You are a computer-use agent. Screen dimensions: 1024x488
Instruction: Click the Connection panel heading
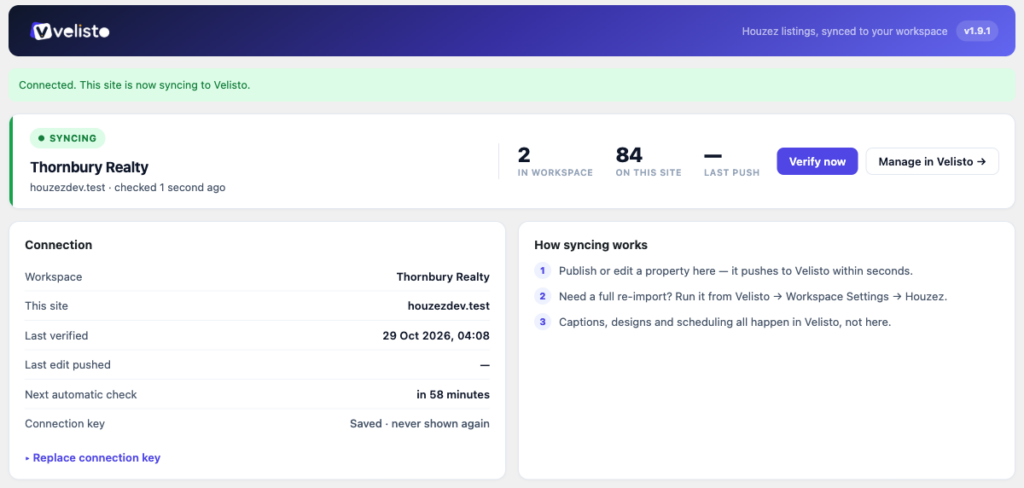tap(58, 245)
